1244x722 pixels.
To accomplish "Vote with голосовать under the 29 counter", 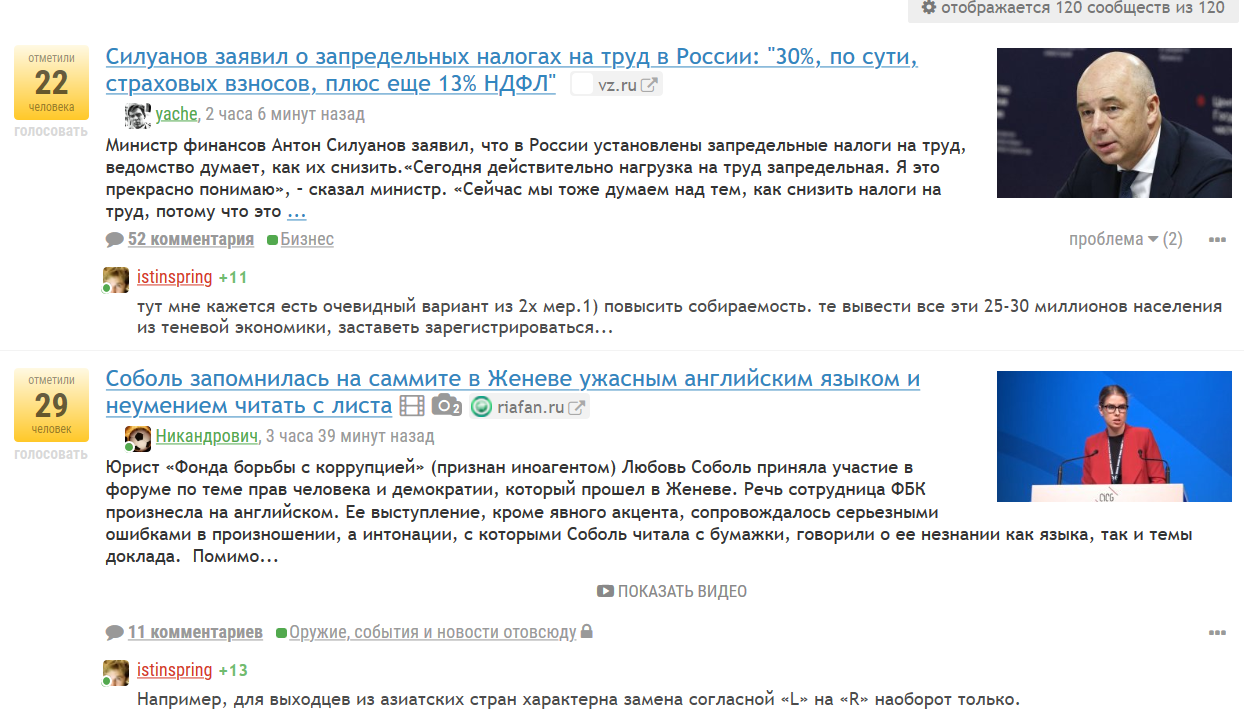I will click(x=51, y=453).
